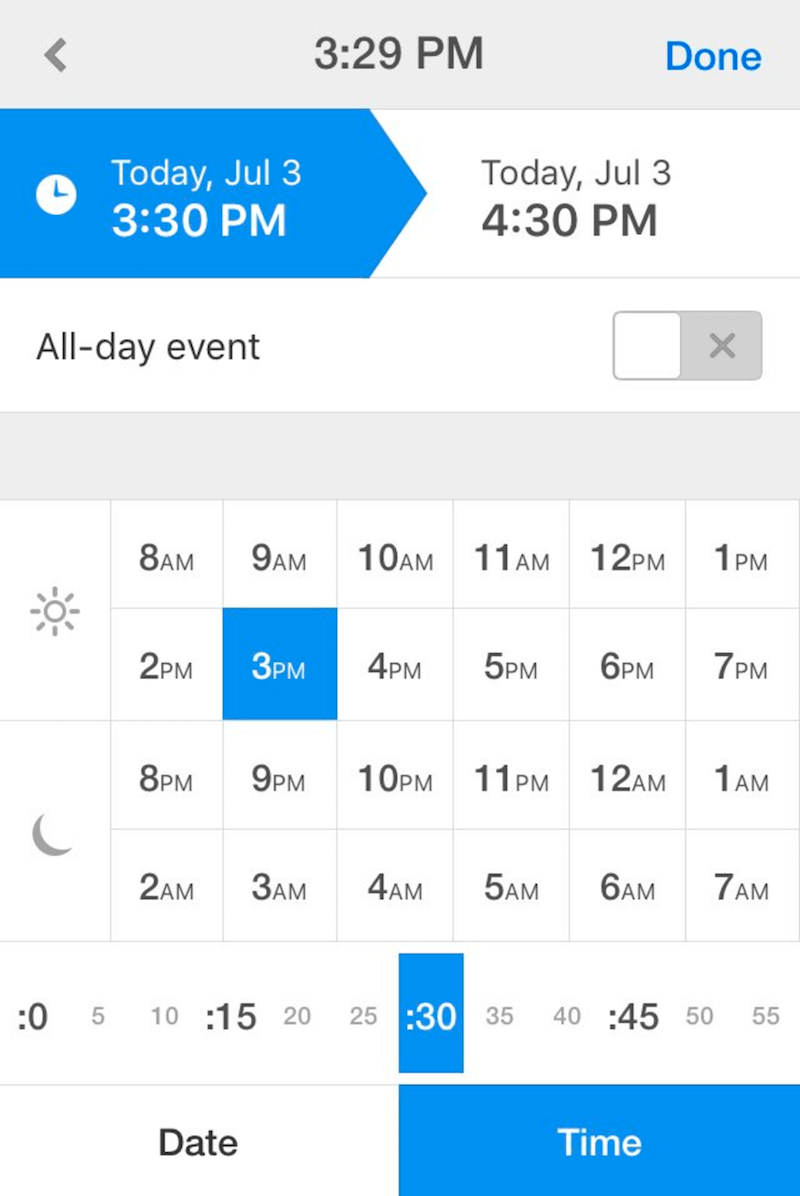Switch to the Date tab

coord(199,1141)
